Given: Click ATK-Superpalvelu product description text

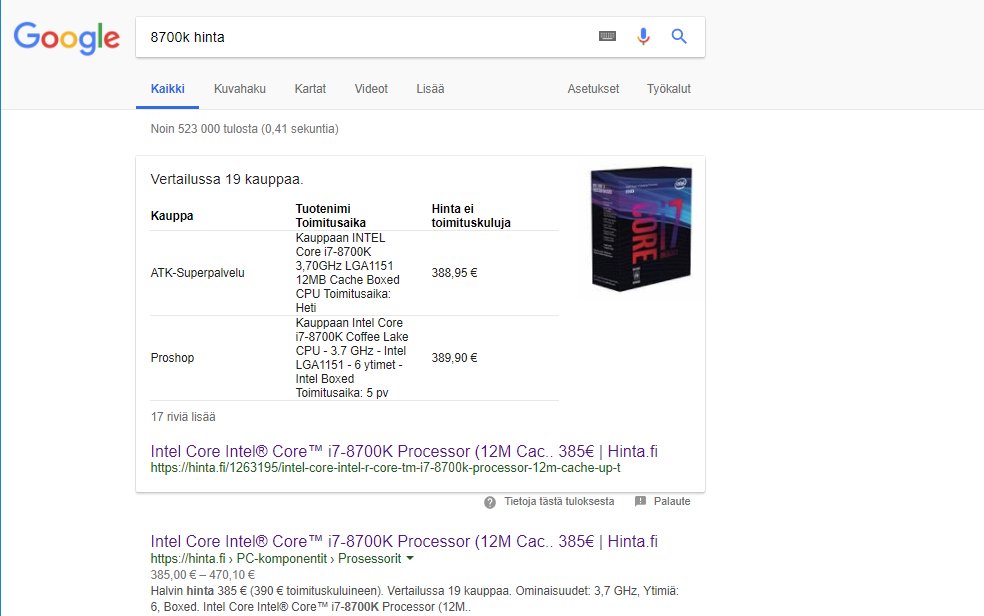Looking at the screenshot, I should (x=348, y=273).
